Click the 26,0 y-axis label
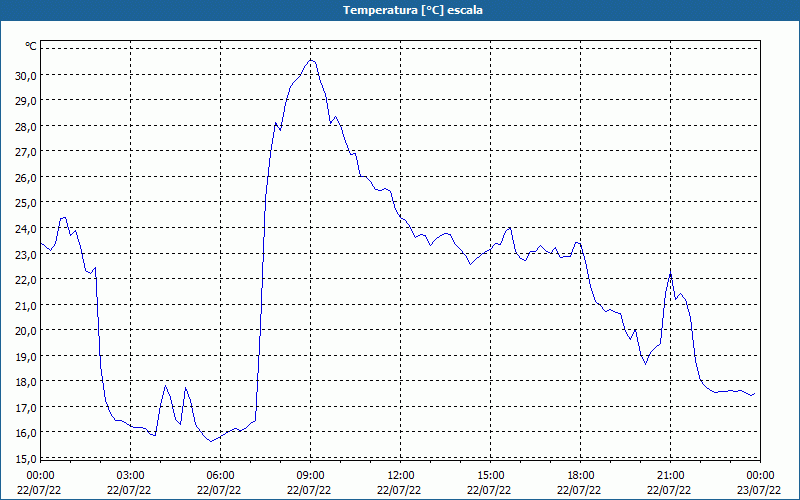Viewport: 800px width, 500px height. coord(26,178)
